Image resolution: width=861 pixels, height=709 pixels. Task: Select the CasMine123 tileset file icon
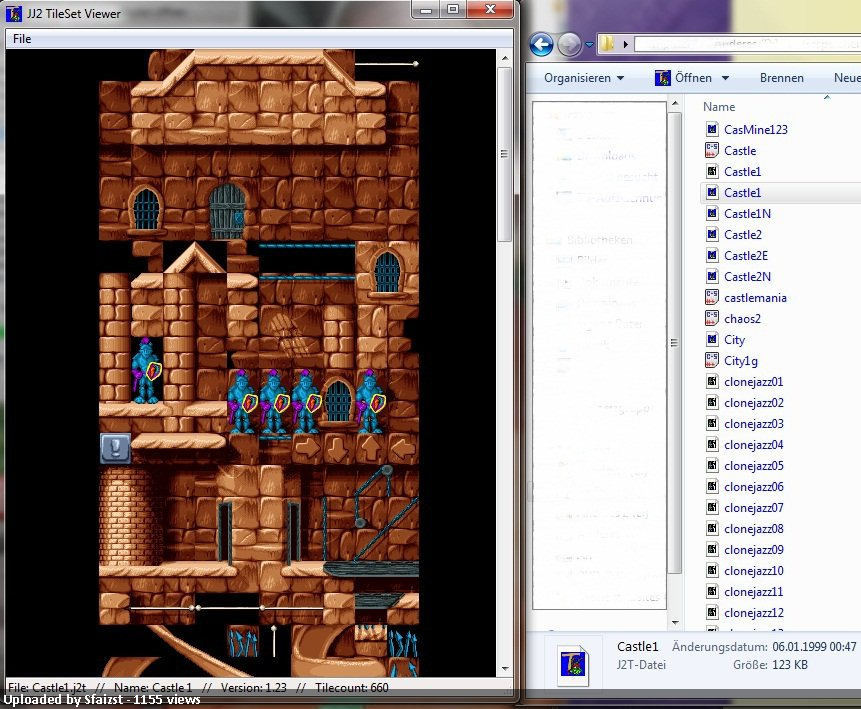click(x=712, y=130)
